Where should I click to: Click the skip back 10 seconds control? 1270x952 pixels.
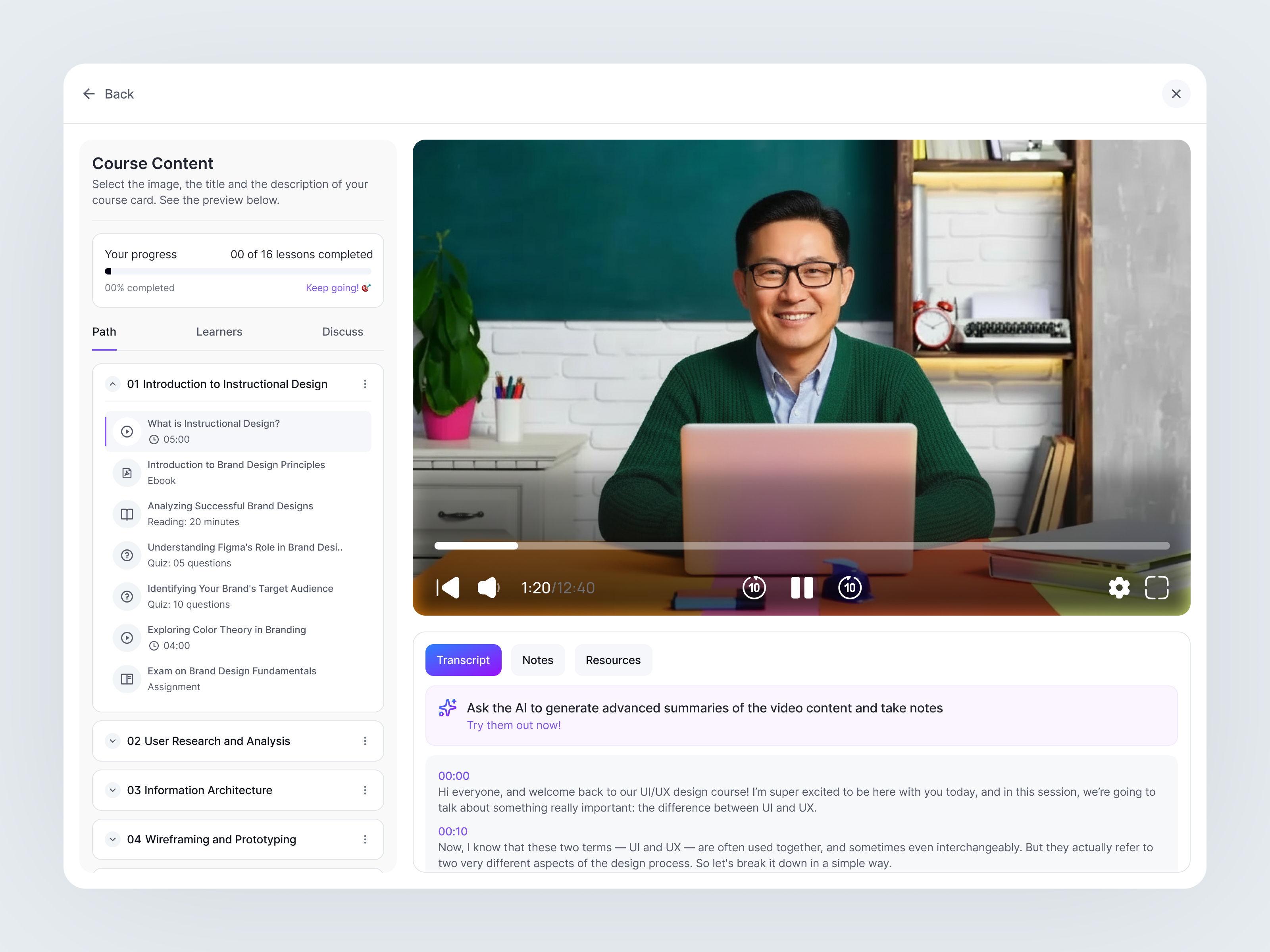click(x=753, y=587)
